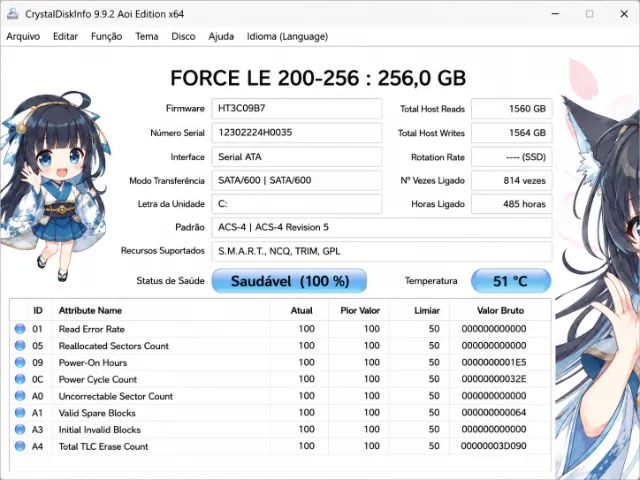
Task: Click the Pior Valor column header
Action: 359,311
